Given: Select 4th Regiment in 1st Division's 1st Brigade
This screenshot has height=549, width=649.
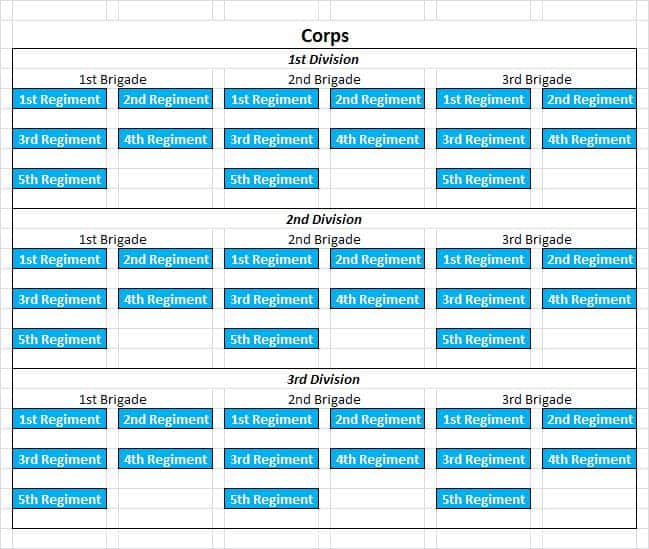Looking at the screenshot, I should (x=165, y=139).
